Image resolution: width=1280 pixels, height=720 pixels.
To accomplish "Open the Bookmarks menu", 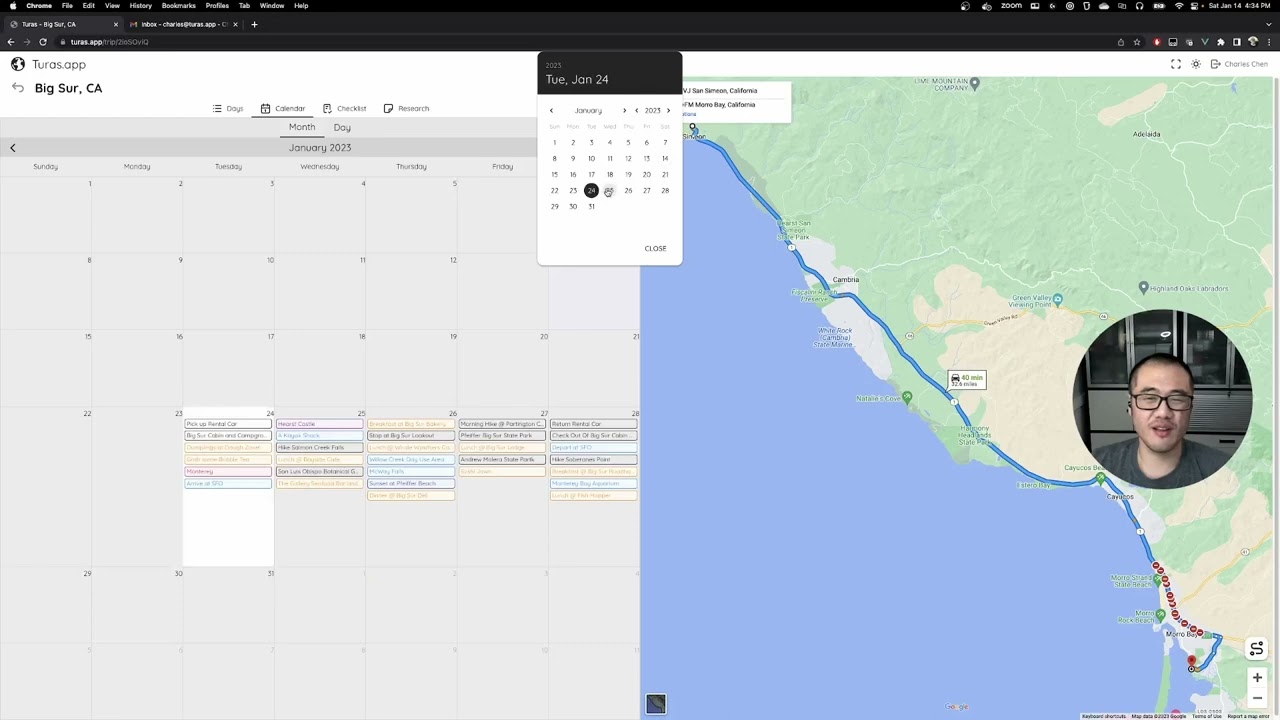I will click(179, 6).
